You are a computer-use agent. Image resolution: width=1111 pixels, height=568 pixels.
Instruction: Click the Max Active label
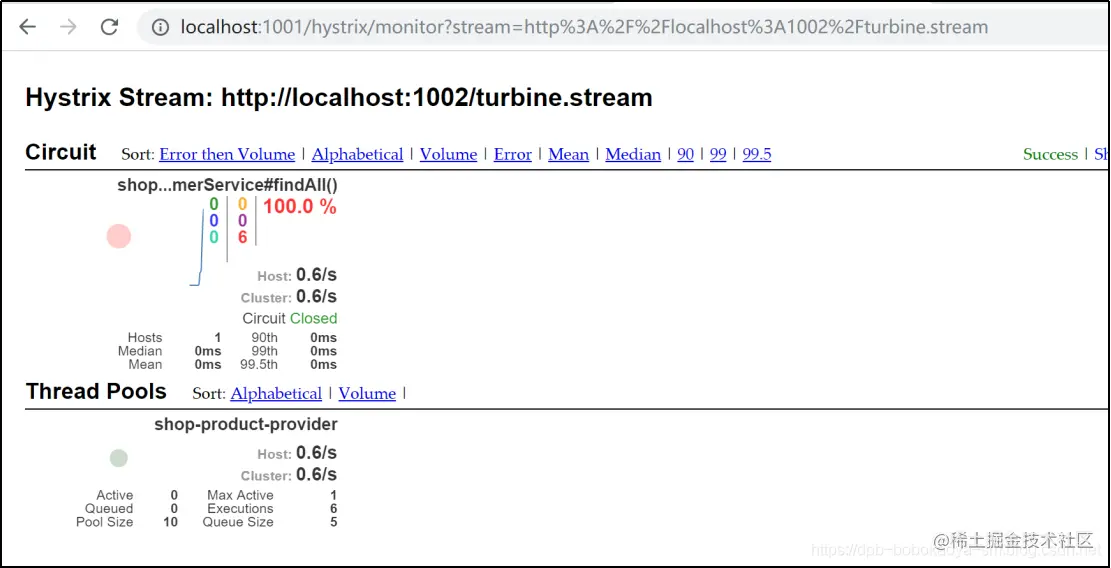240,495
